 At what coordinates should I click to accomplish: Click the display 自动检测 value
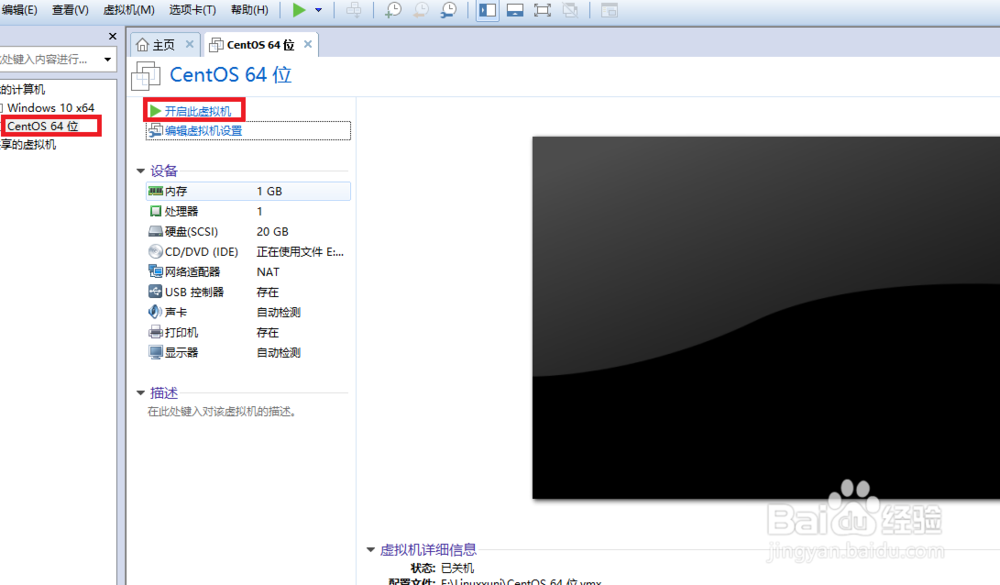[x=278, y=352]
